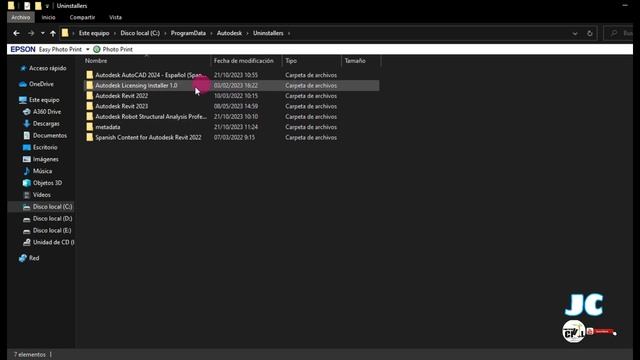This screenshot has height=360, width=640.
Task: Click the OneDrive cloud icon
Action: (x=23, y=84)
